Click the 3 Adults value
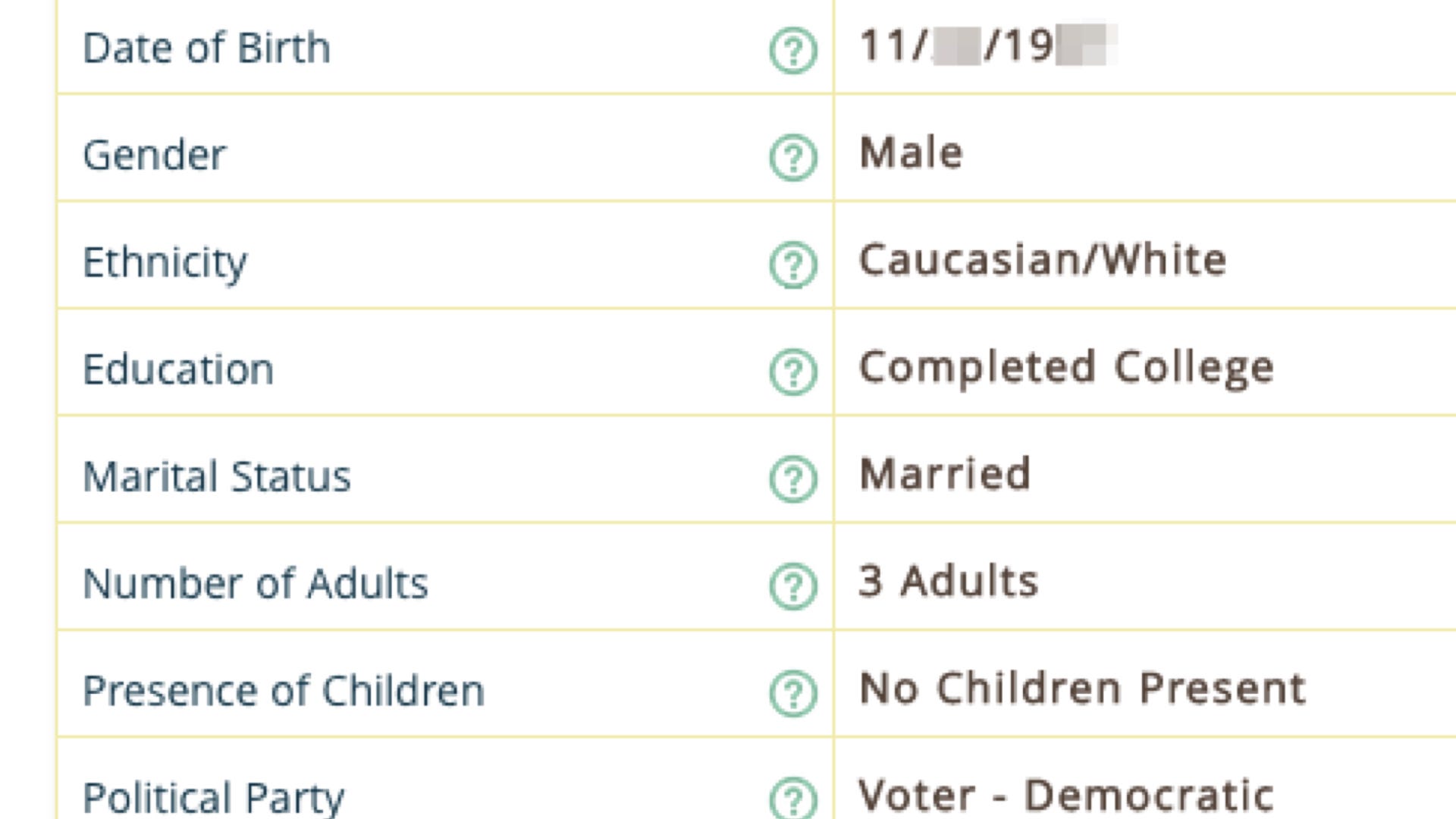Screen dimensions: 1456x819 pos(948,582)
